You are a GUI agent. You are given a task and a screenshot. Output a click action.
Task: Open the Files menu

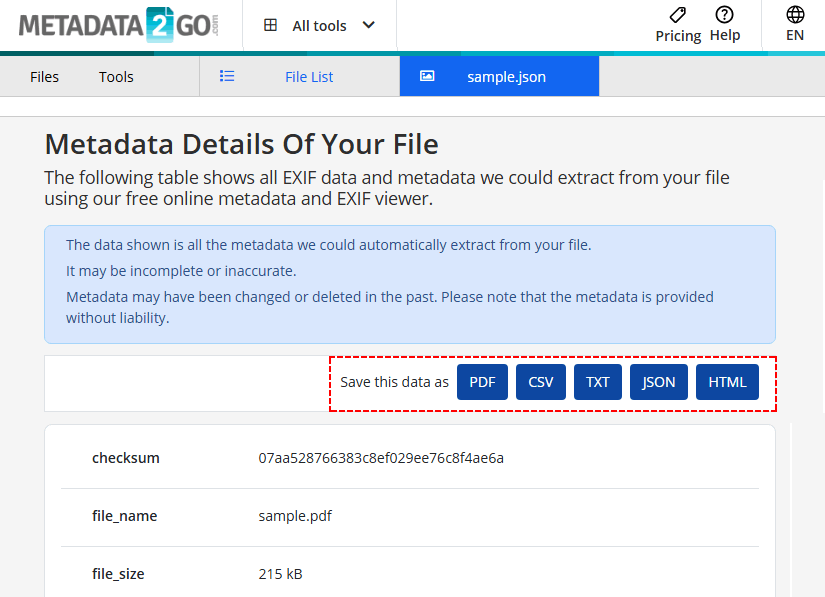pos(44,76)
